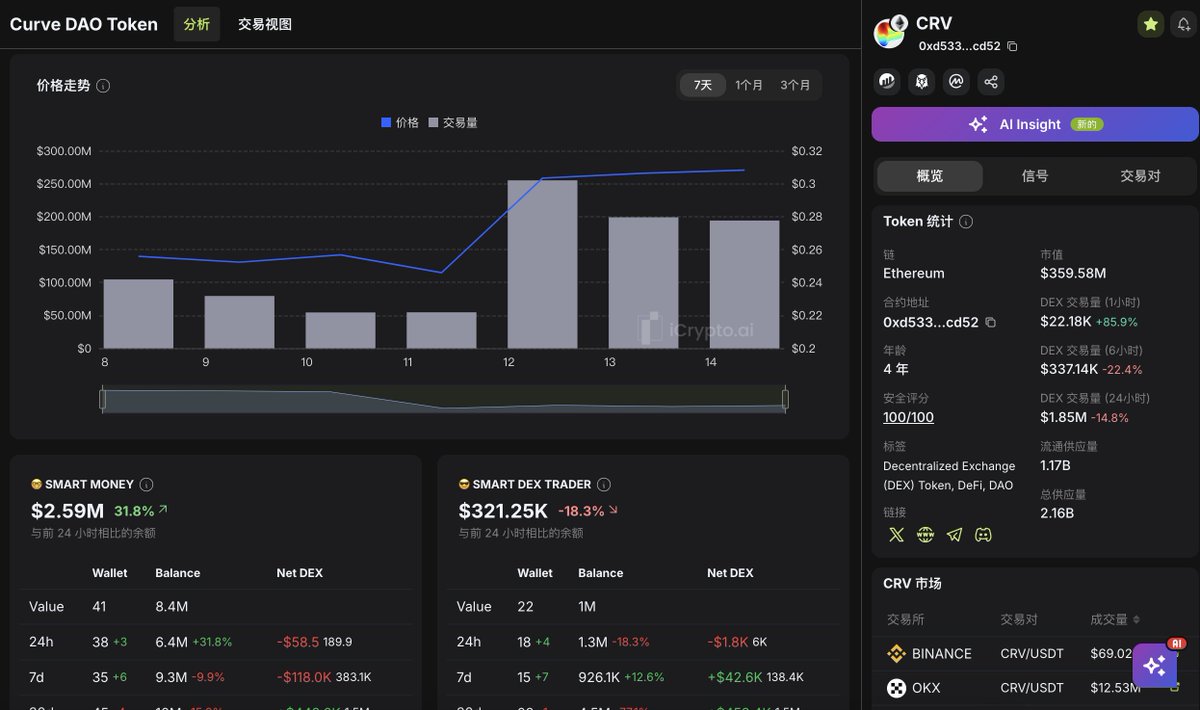This screenshot has height=710, width=1200.
Task: Open the website globe icon
Action: click(926, 535)
